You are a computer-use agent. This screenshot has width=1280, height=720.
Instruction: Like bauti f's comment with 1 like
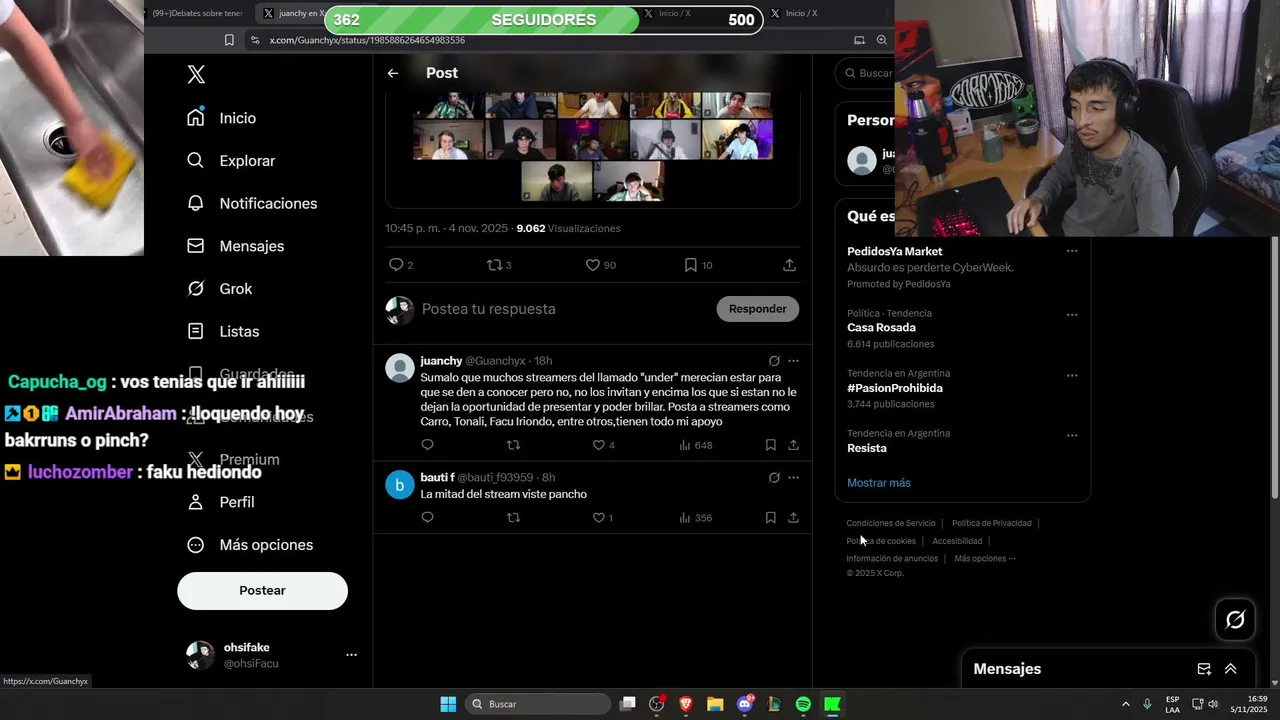[599, 518]
